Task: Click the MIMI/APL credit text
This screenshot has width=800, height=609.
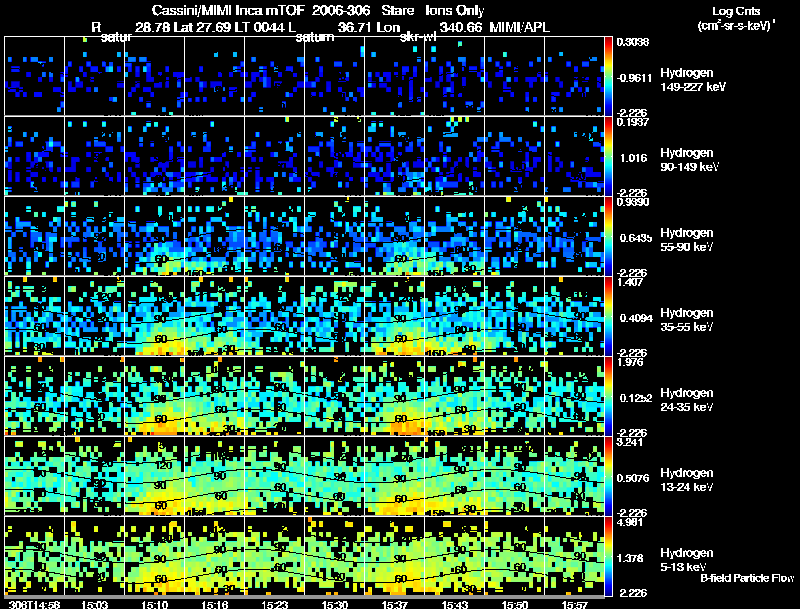Action: tap(519, 27)
